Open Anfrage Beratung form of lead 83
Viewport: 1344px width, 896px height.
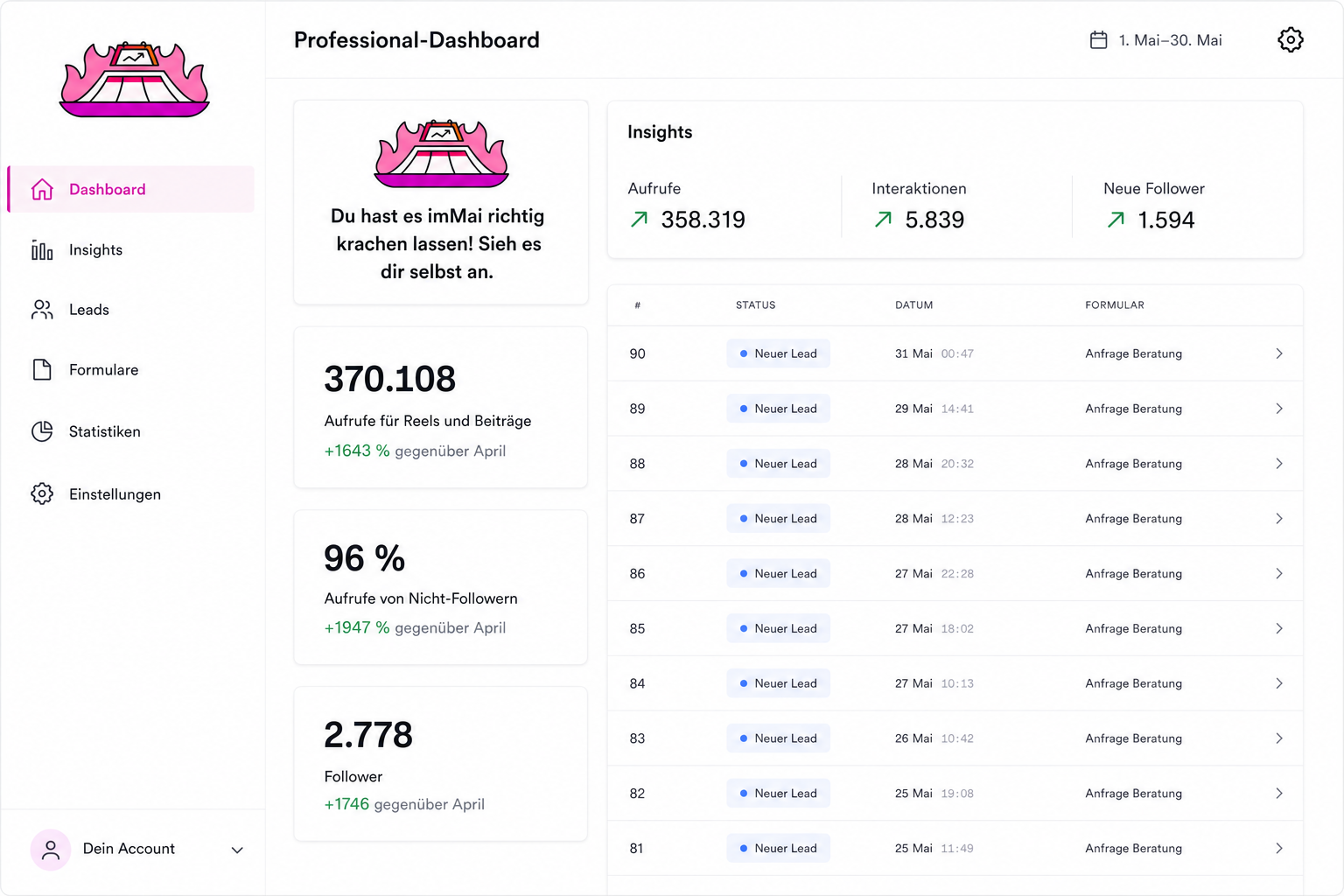1133,738
